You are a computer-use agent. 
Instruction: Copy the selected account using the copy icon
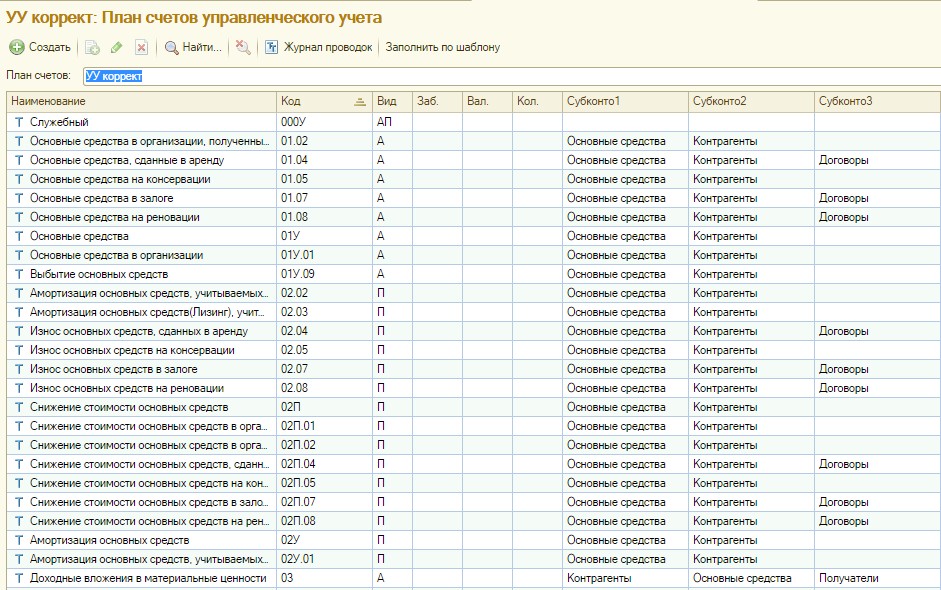[x=92, y=47]
